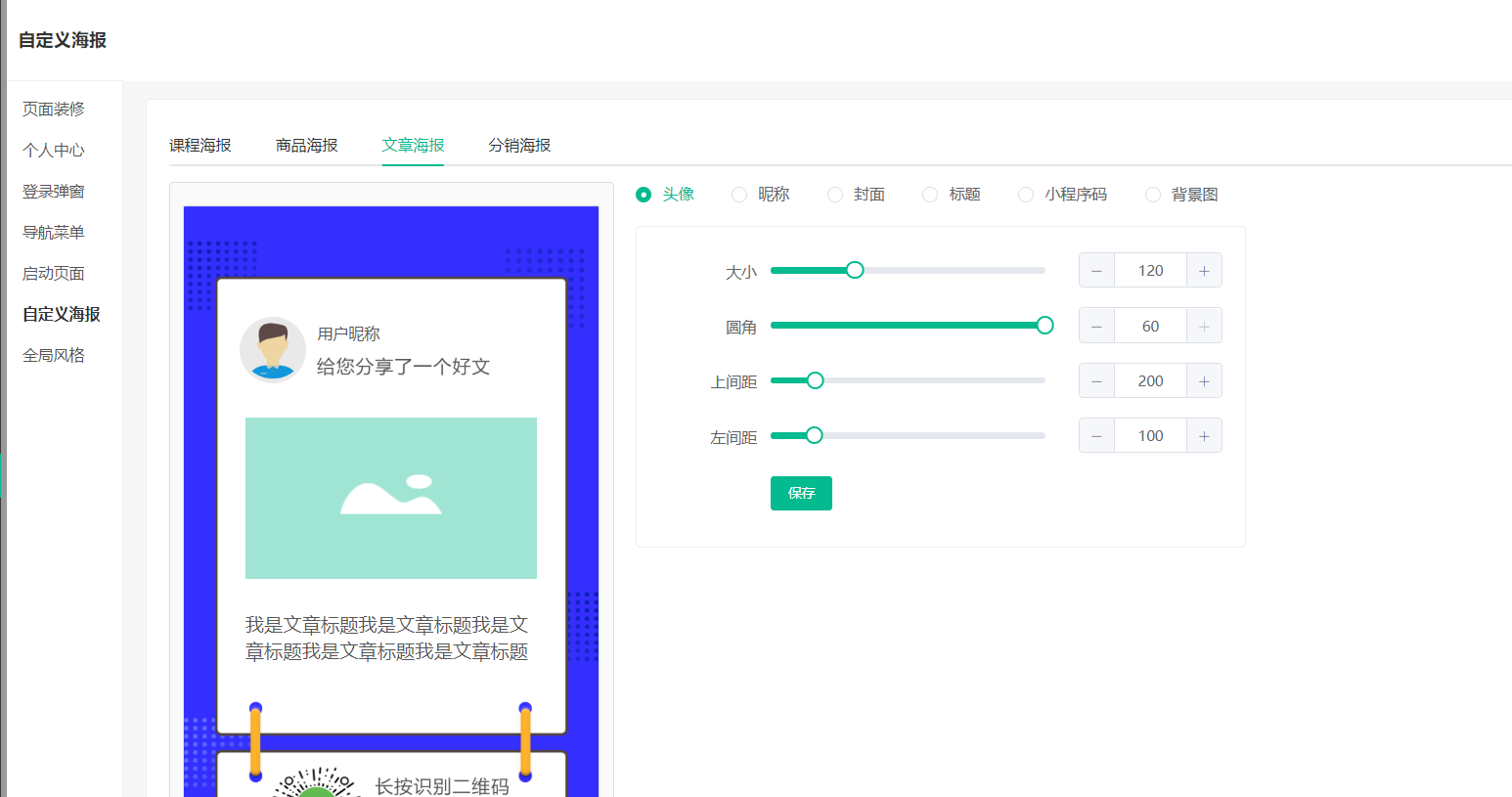Open 登录弹窗 in the sidebar
Image resolution: width=1512 pixels, height=797 pixels.
coord(54,191)
